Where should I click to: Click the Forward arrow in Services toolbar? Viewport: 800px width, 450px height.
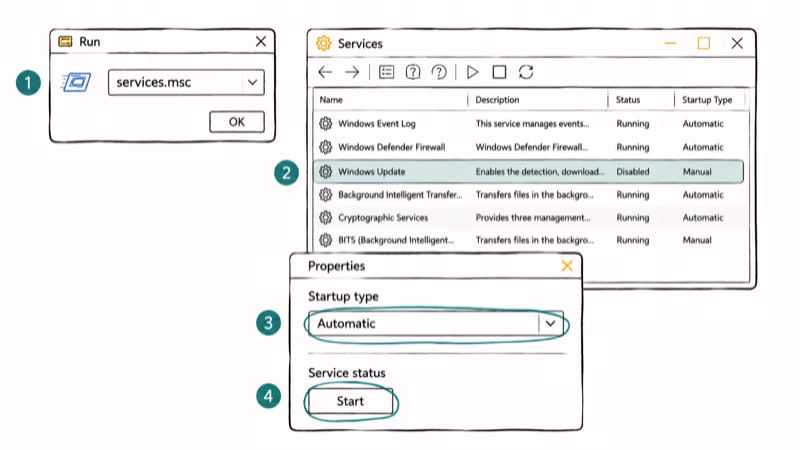tap(352, 72)
